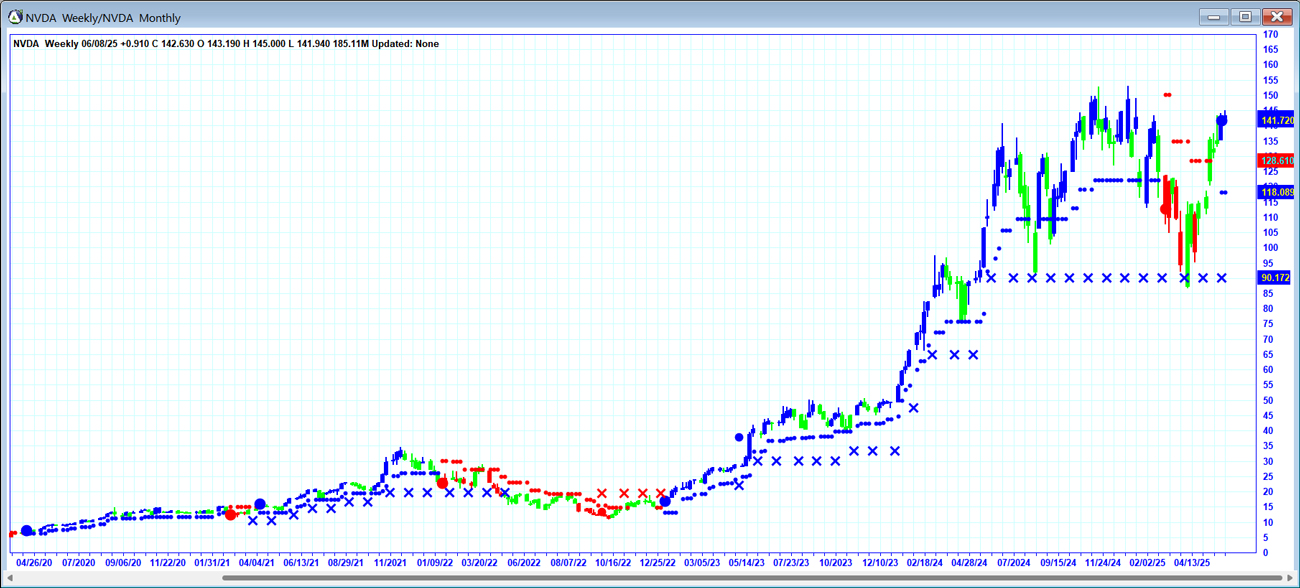Click the 03/20/22 date label
The height and width of the screenshot is (588, 1300).
(x=480, y=563)
